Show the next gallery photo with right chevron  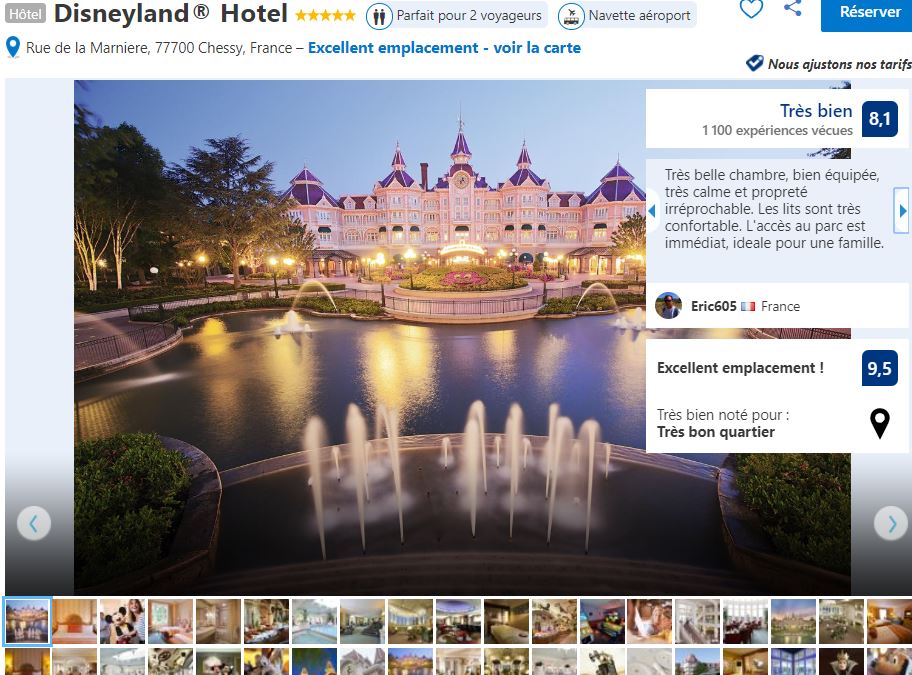pos(891,524)
